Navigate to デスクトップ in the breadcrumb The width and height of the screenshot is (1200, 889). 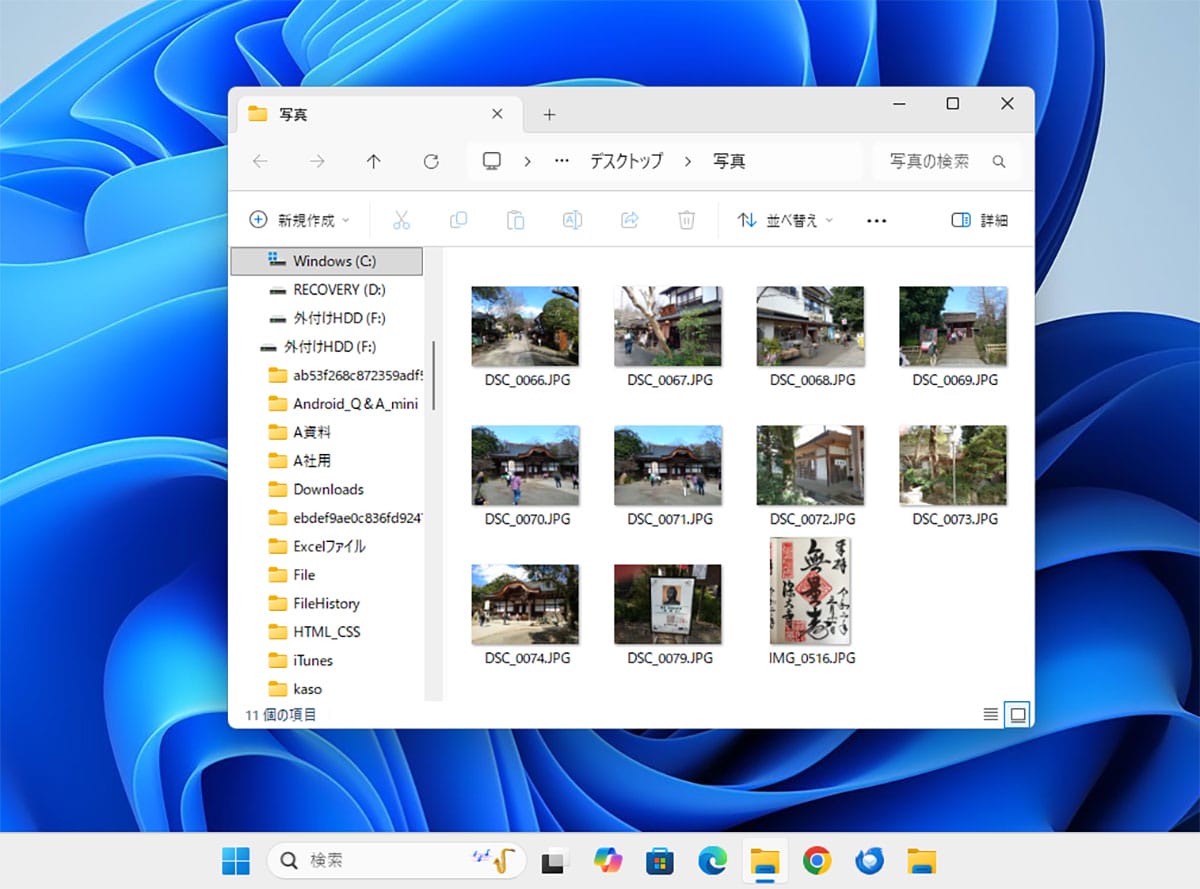627,161
